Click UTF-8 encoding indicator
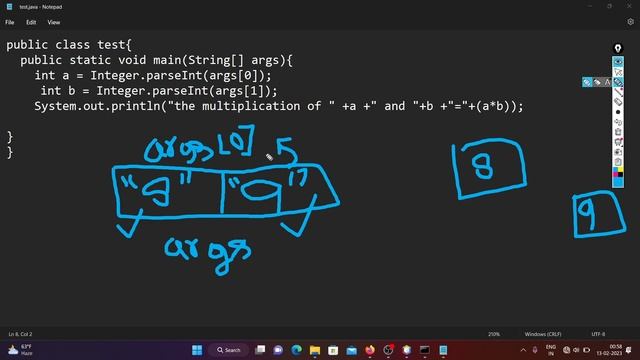This screenshot has width=640, height=360. pyautogui.click(x=598, y=334)
